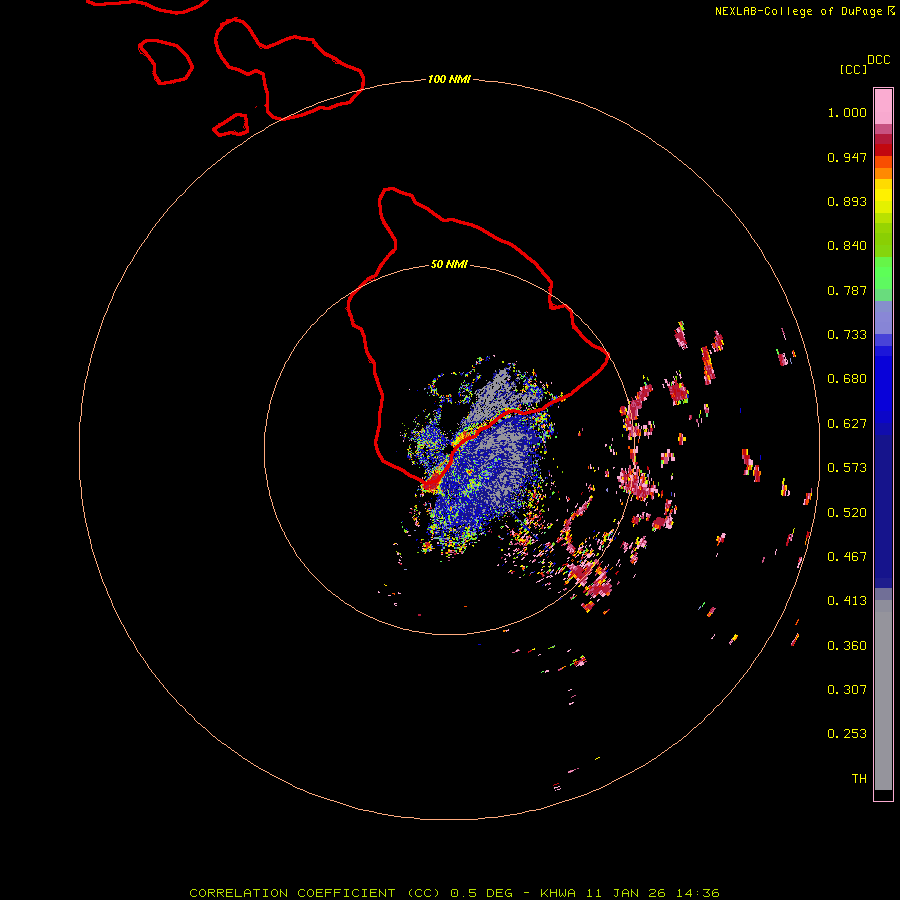Click the 0.893 scale value

point(847,201)
